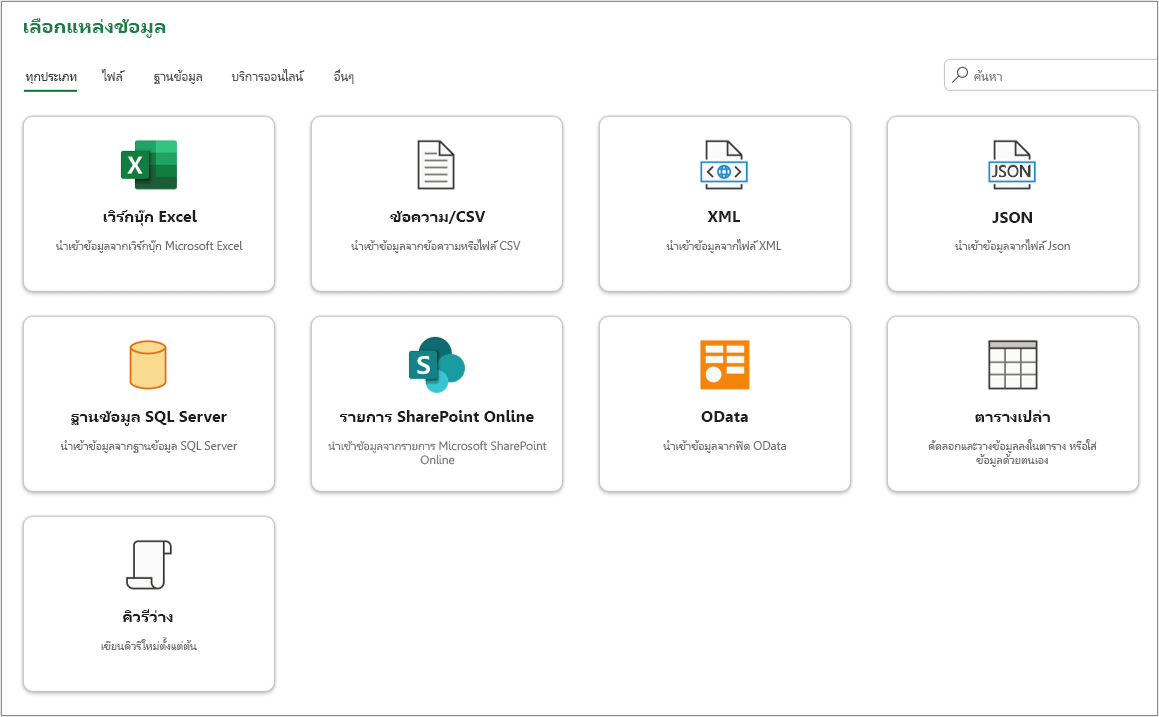The image size is (1159, 717).
Task: Click the orange OData icon
Action: (724, 364)
